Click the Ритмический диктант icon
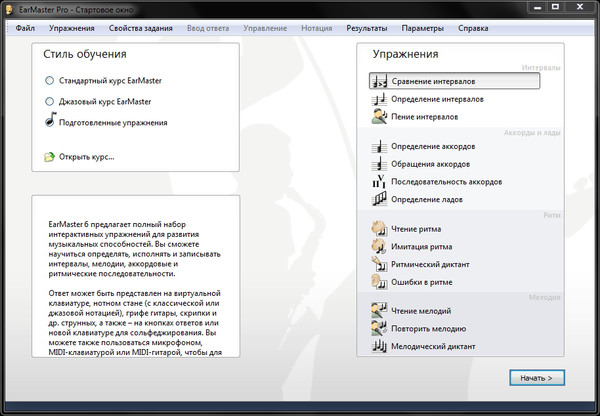 click(x=379, y=264)
